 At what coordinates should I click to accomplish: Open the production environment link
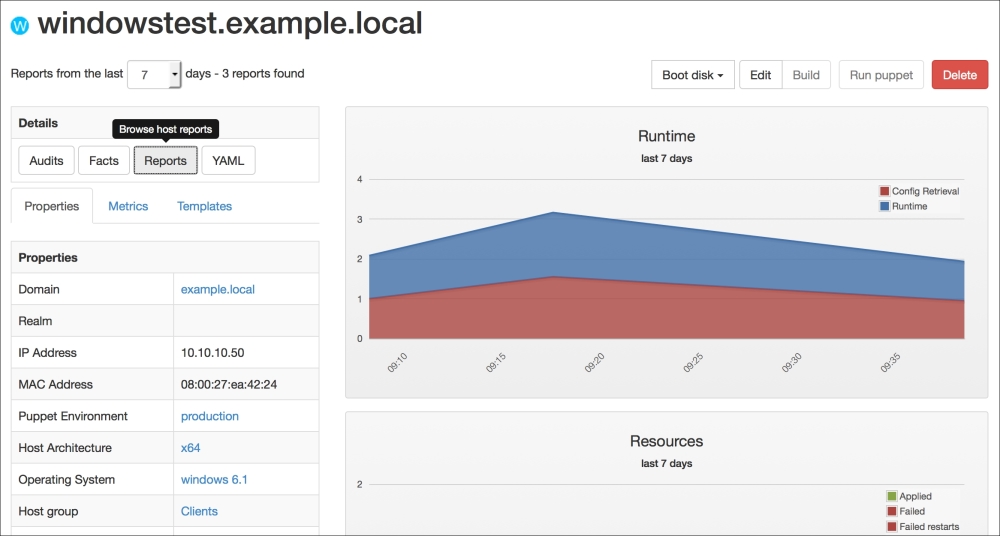[x=210, y=417]
